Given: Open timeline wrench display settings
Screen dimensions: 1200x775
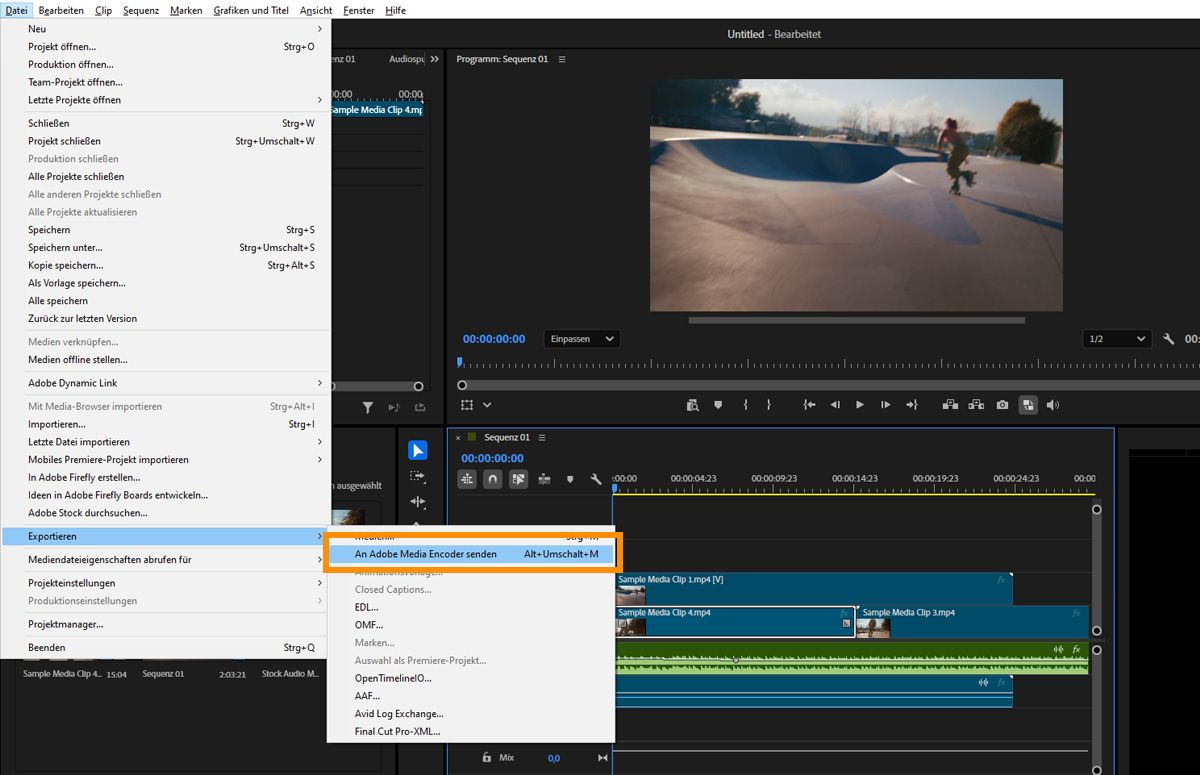Looking at the screenshot, I should click(596, 479).
